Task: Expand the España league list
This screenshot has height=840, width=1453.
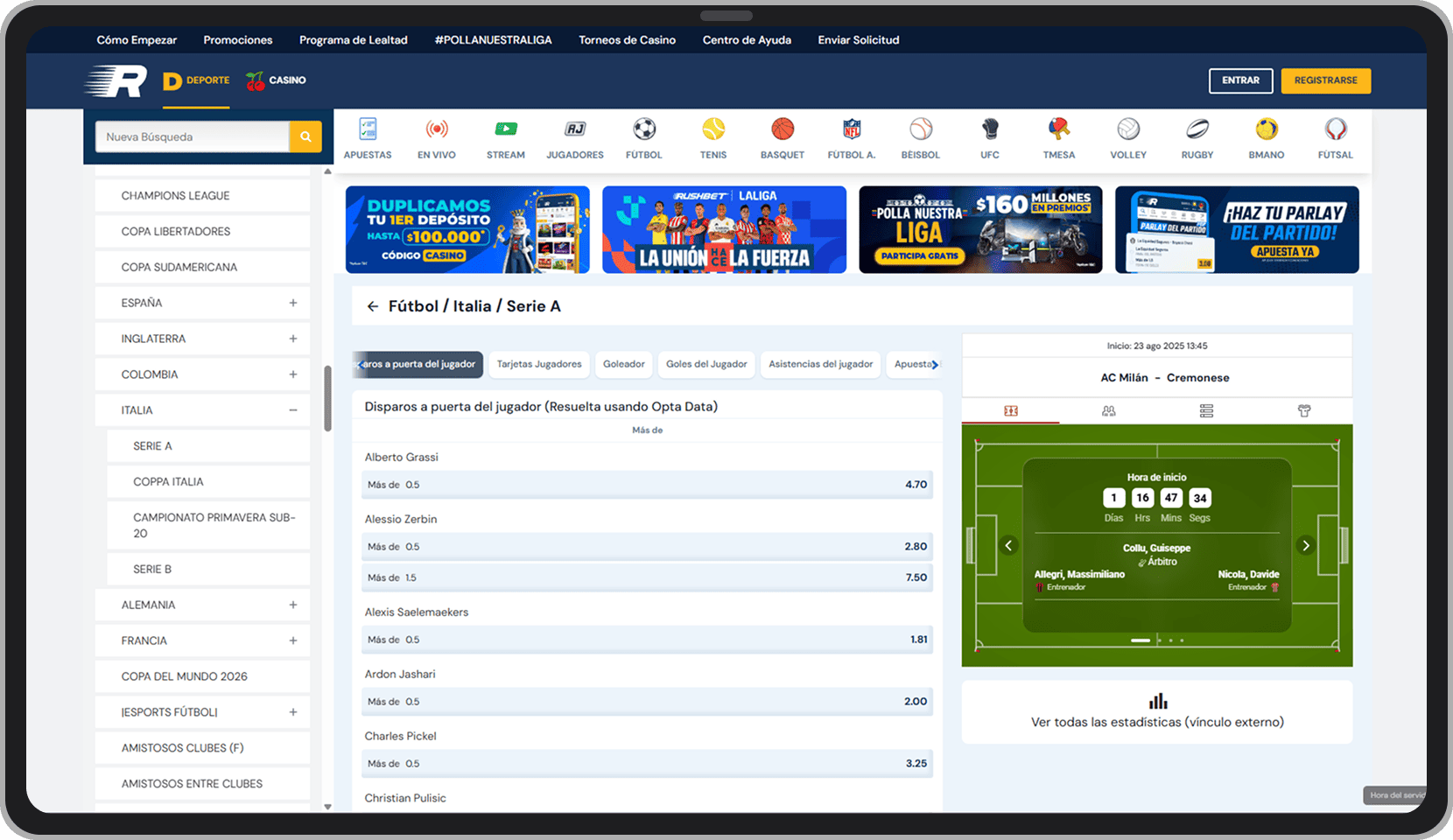Action: point(293,303)
